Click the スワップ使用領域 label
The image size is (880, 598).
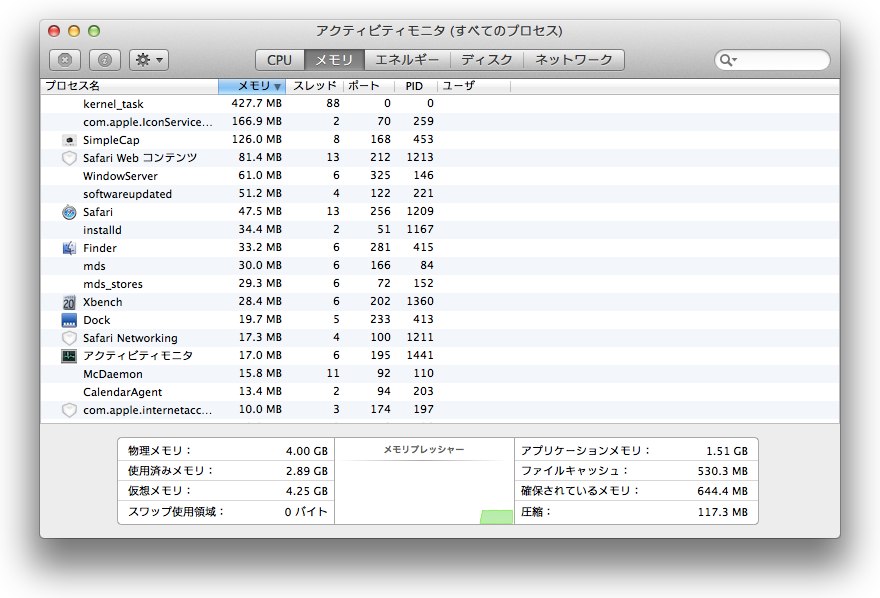(x=176, y=512)
